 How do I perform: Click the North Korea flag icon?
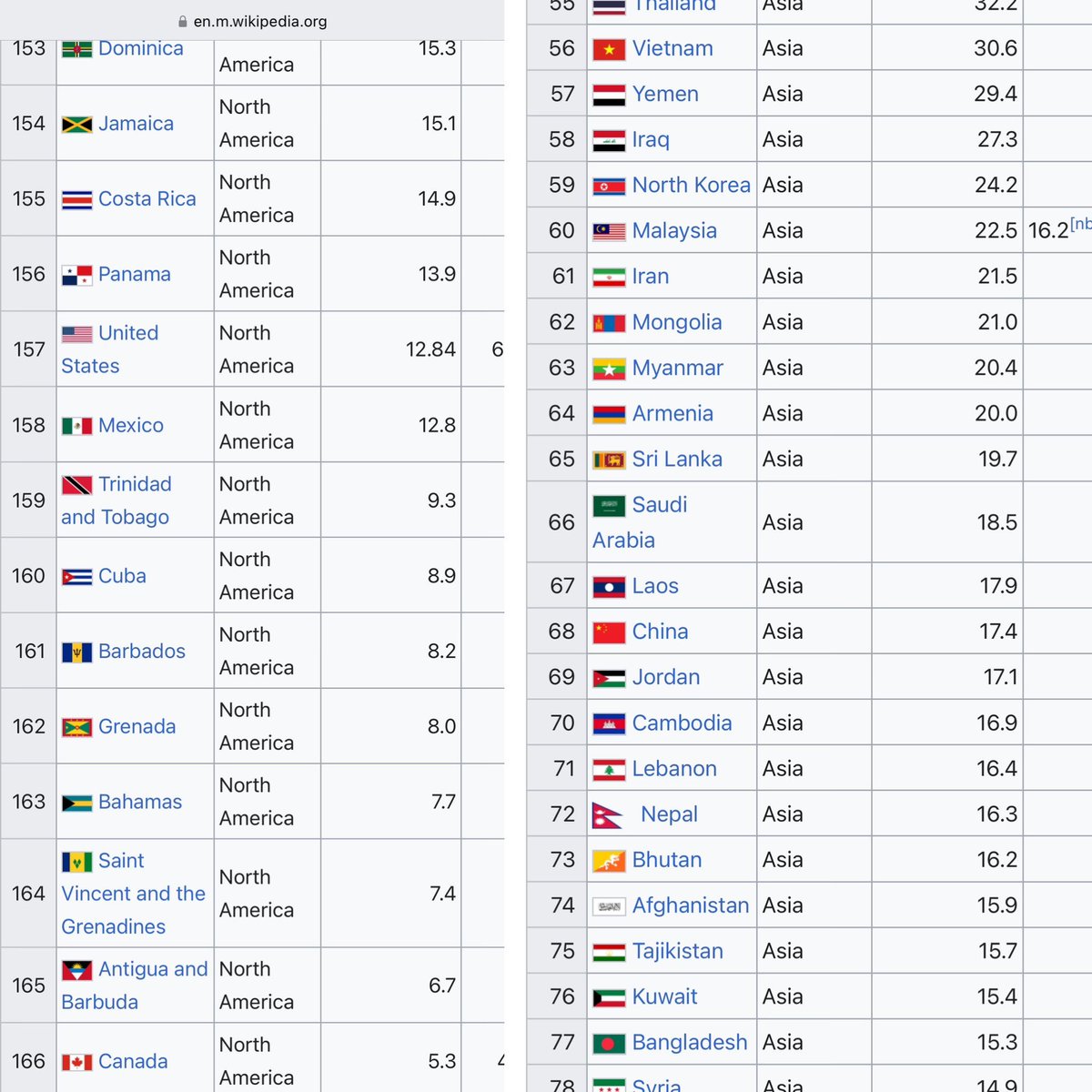609,185
